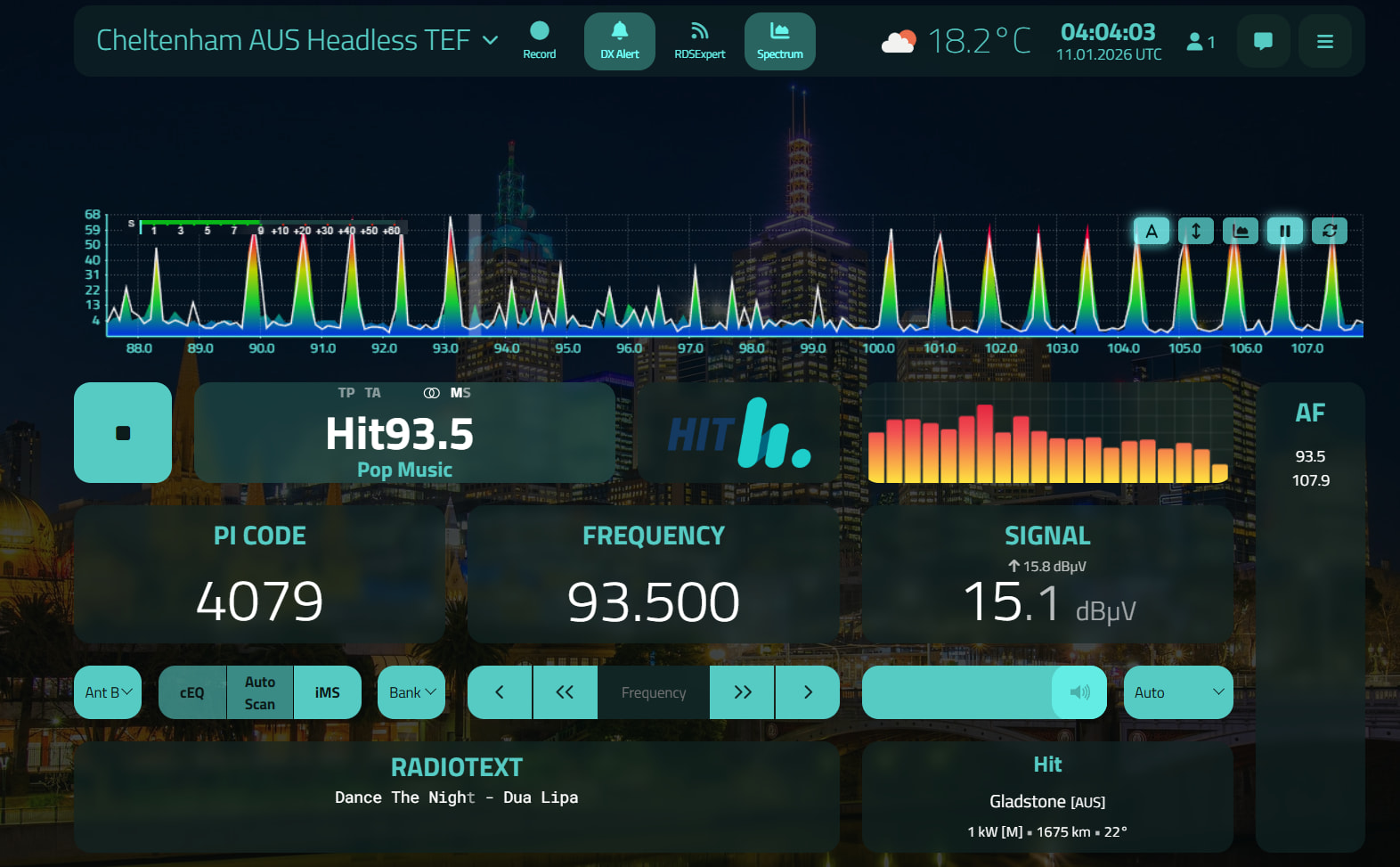
Task: Expand the Ant B antenna dropdown
Action: 108,692
